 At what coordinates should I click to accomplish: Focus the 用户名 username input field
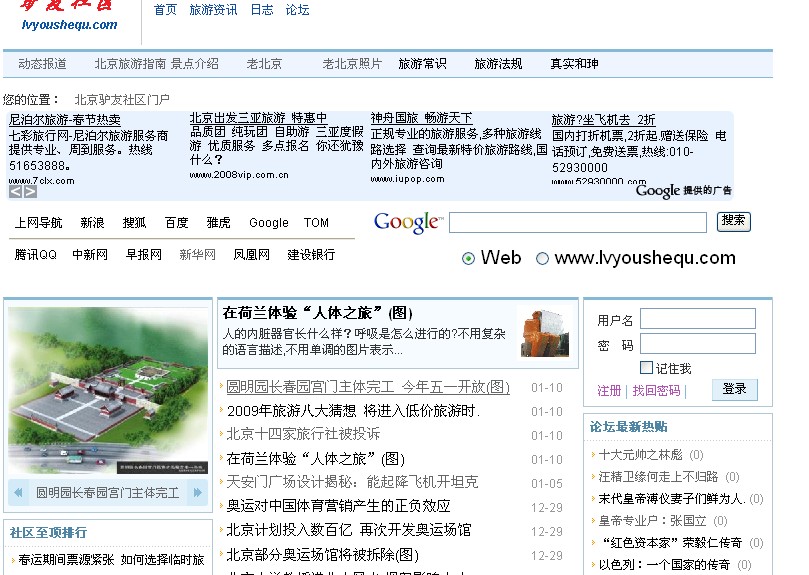point(697,319)
